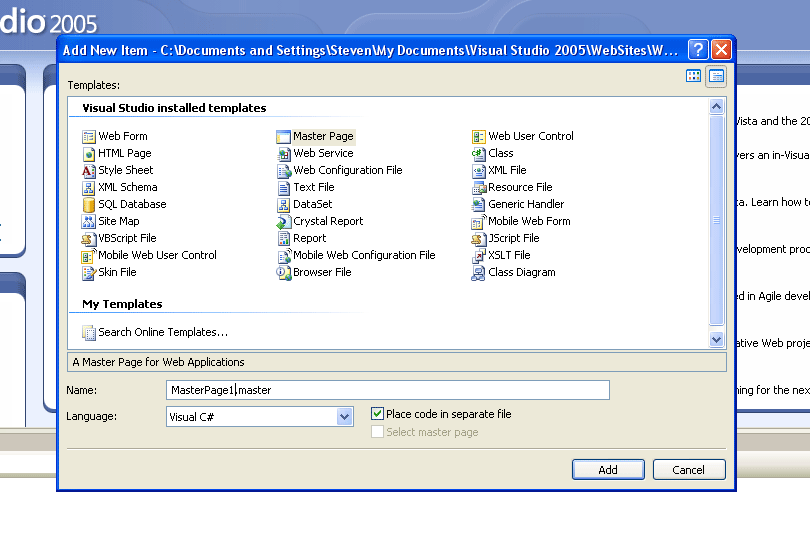Choose the DataSet template icon
Screen dimensions: 810x553
pos(284,205)
